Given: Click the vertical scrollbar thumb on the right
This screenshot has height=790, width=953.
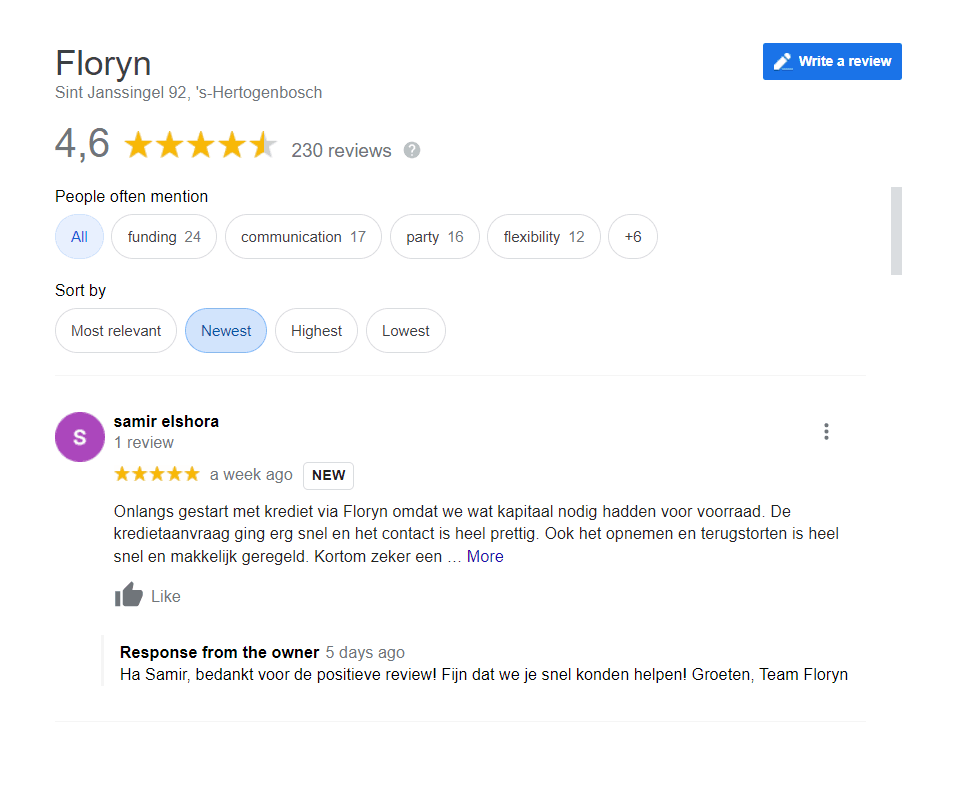Looking at the screenshot, I should [x=896, y=231].
